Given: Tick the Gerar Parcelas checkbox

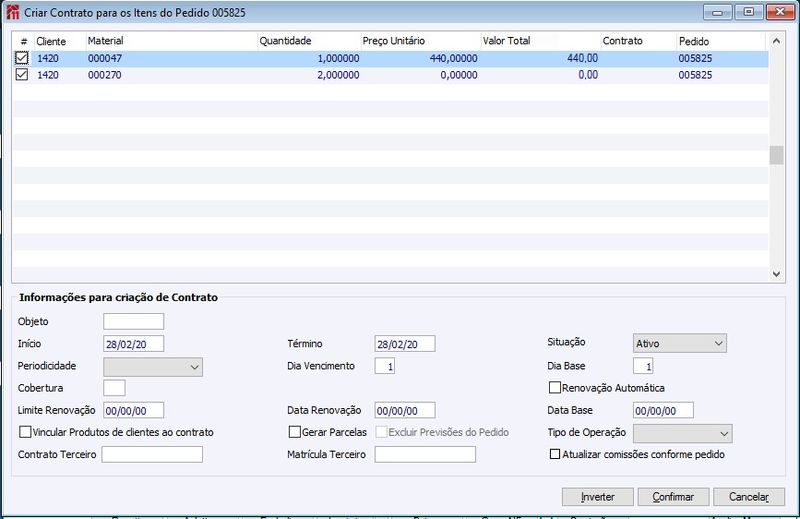Looking at the screenshot, I should [x=294, y=432].
